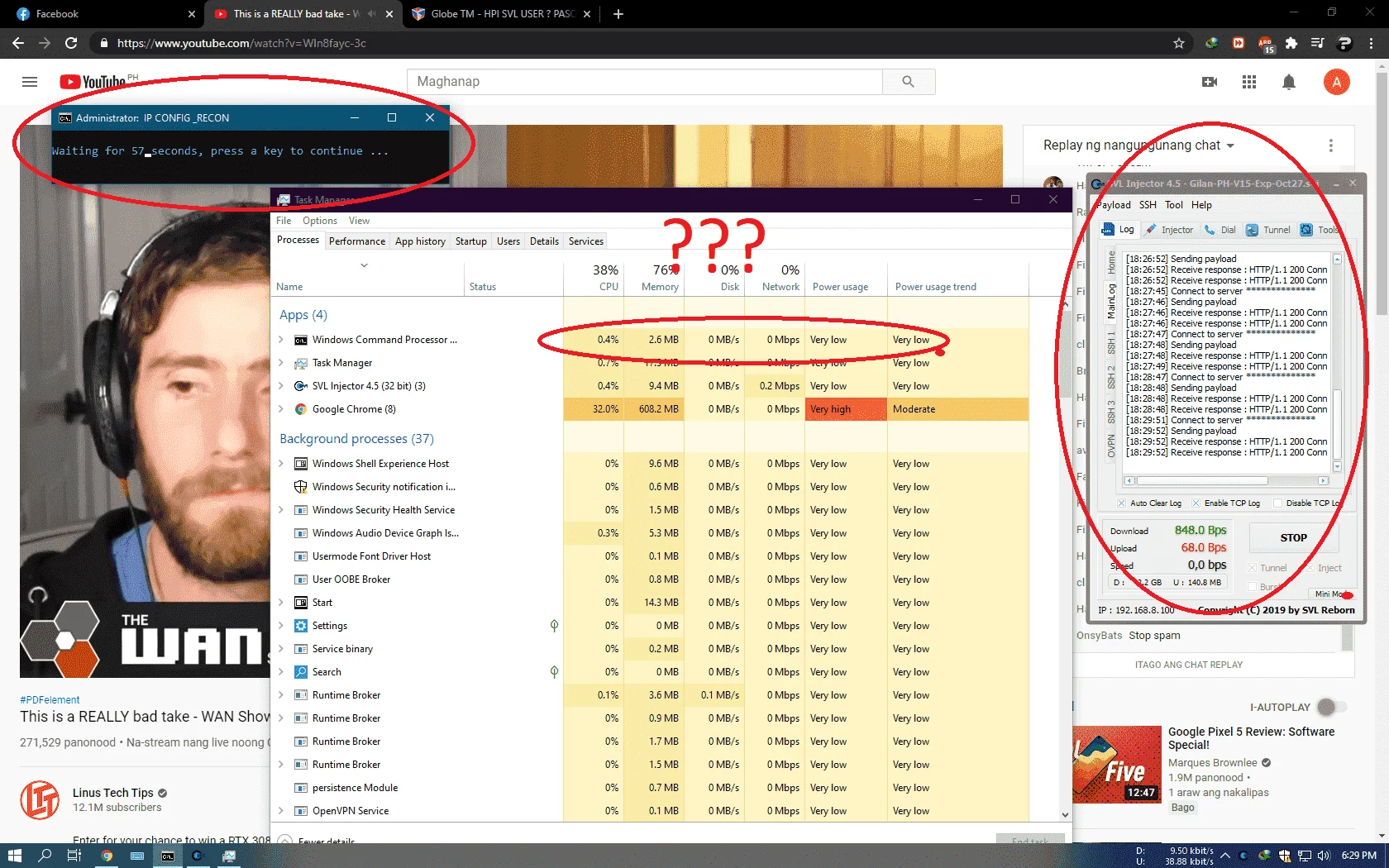Toggle Auto Clear Log checkbox in SVL Injector
The height and width of the screenshot is (868, 1389).
pyautogui.click(x=1122, y=503)
